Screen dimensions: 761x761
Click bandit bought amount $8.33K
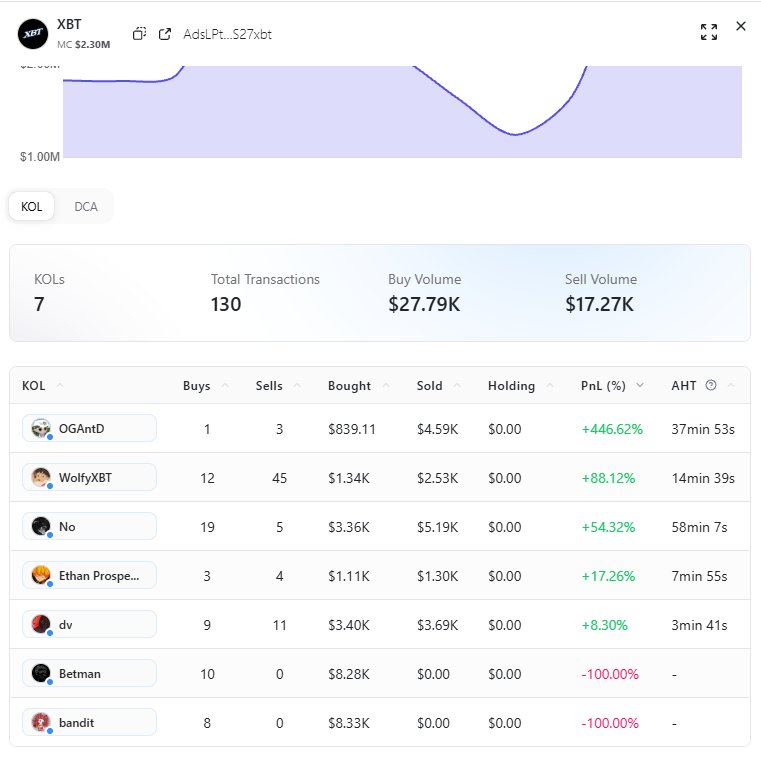(x=349, y=723)
